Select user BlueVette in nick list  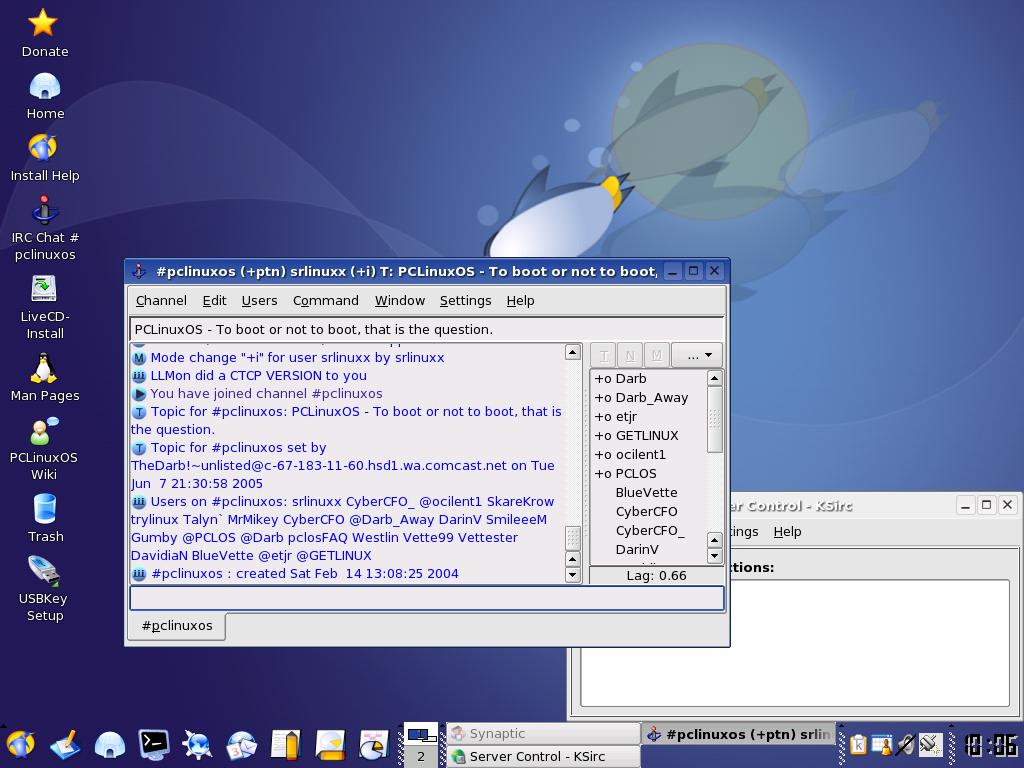(x=648, y=492)
